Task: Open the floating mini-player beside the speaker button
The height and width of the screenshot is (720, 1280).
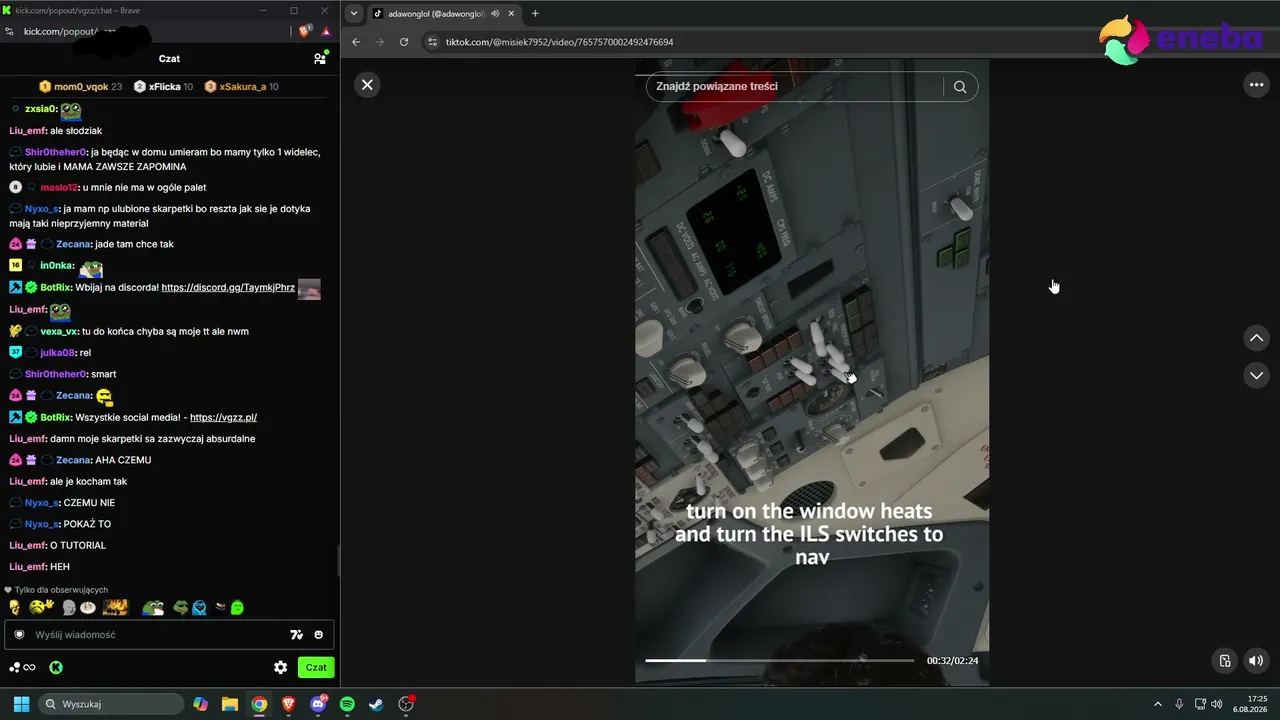Action: tap(1224, 660)
